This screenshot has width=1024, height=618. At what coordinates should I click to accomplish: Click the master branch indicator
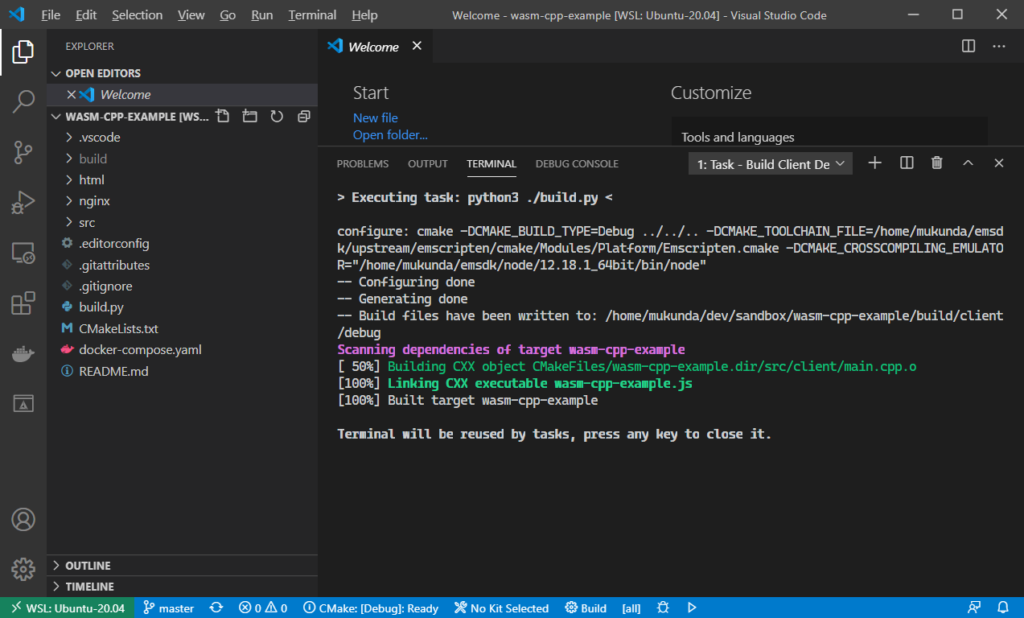pyautogui.click(x=168, y=608)
